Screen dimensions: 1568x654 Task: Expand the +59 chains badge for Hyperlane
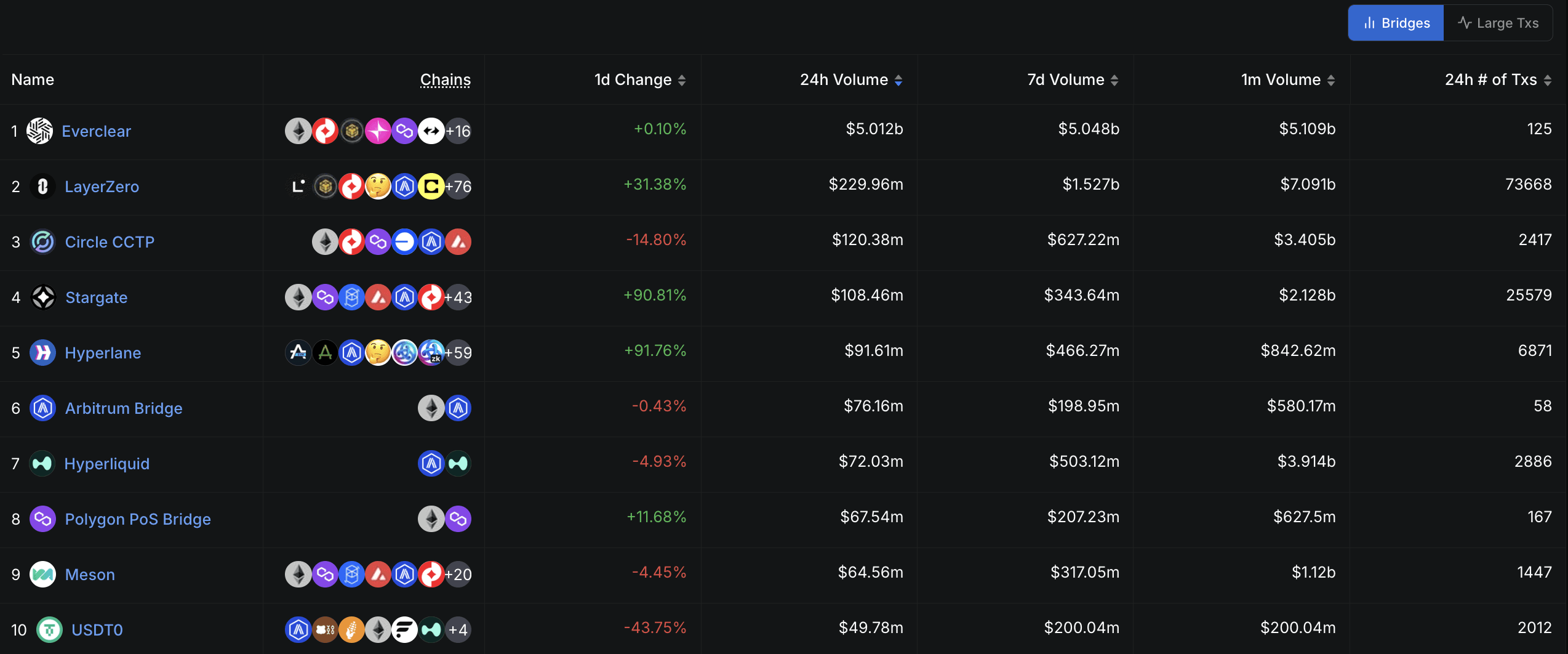(458, 352)
